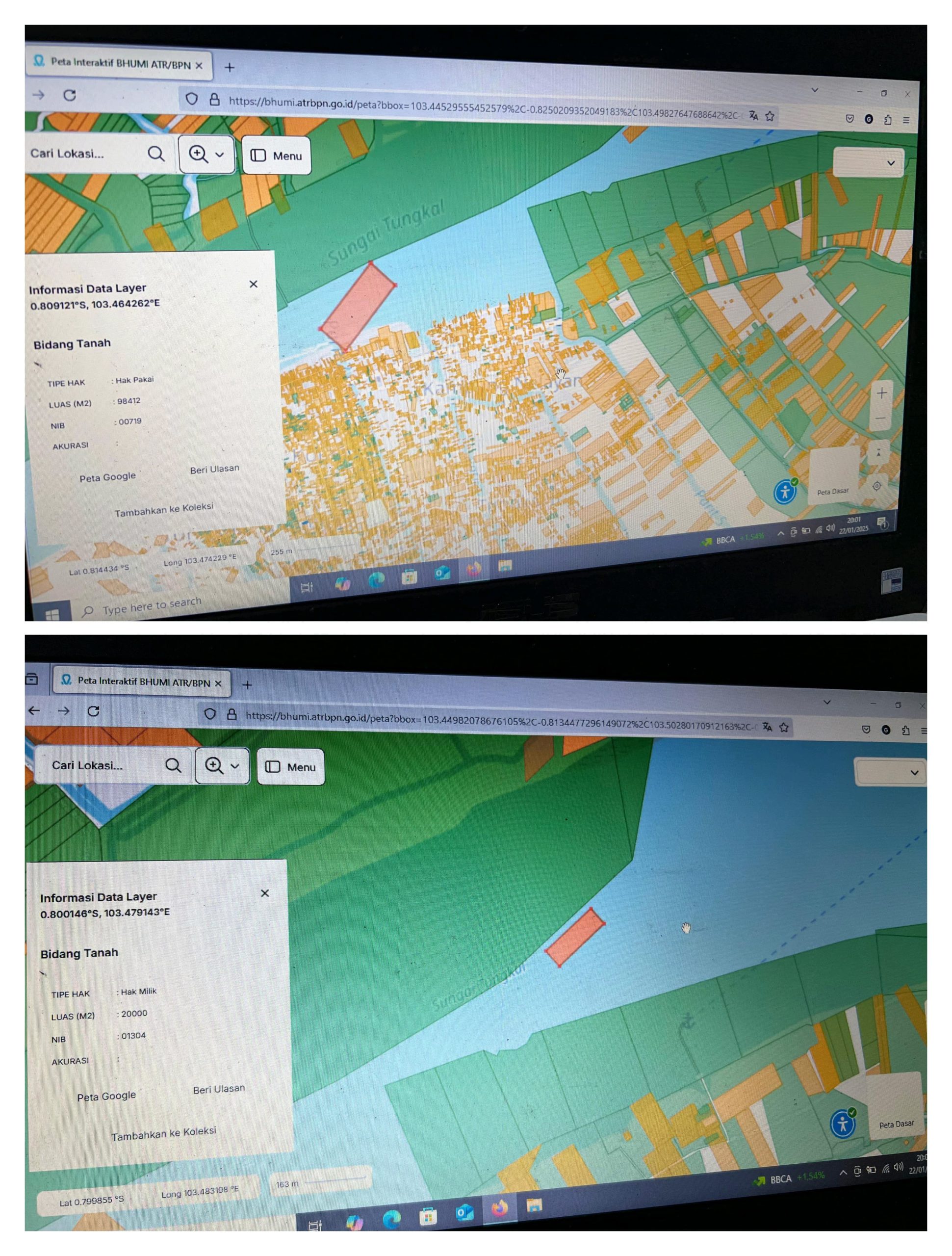Click the compass north arrow map icon
952x1256 pixels.
tap(878, 452)
